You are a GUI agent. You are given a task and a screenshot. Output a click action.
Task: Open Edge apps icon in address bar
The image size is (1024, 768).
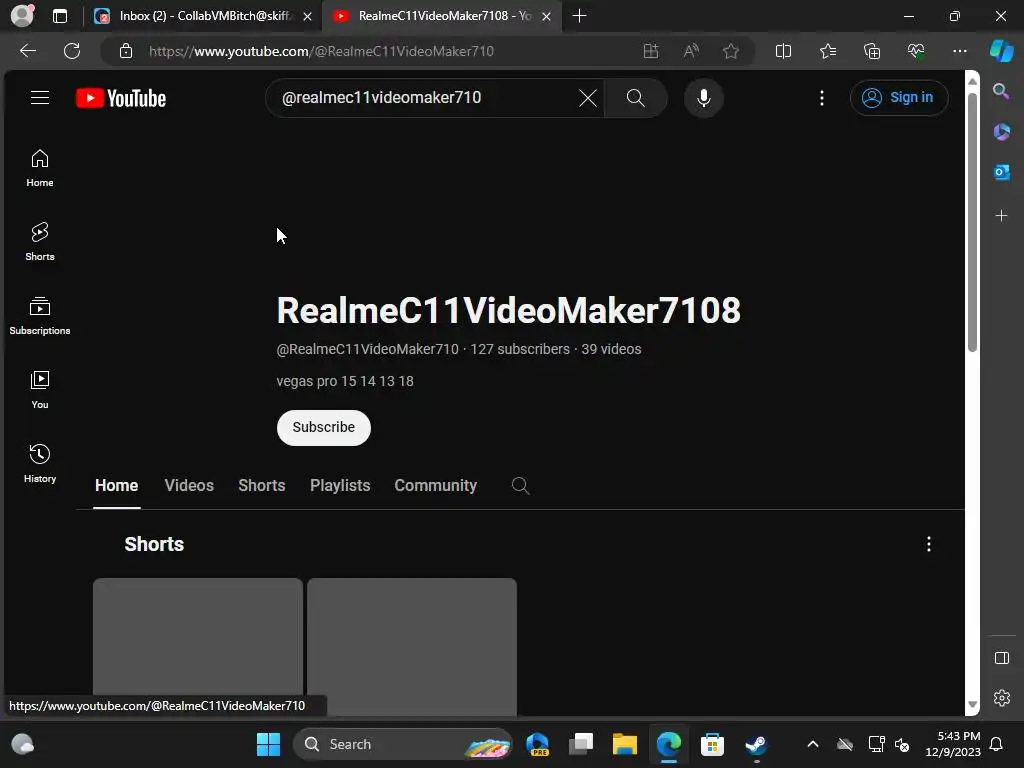point(650,51)
